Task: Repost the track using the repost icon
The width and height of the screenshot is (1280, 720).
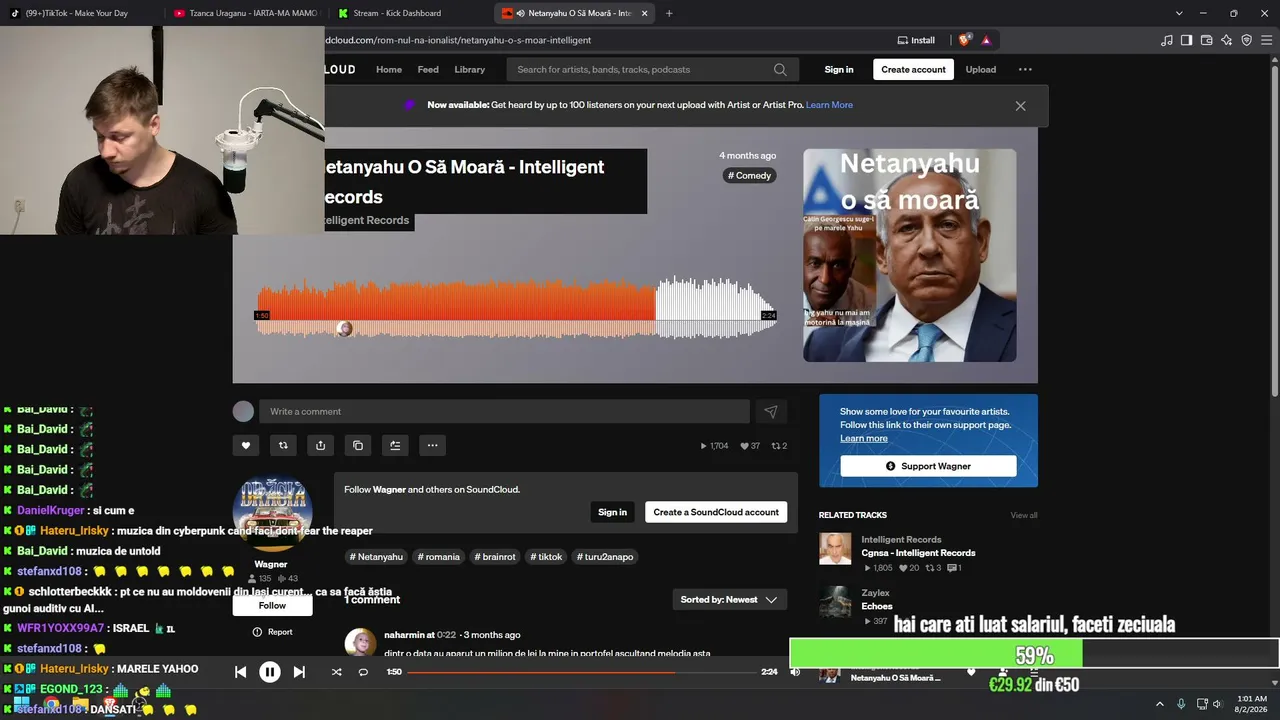Action: [x=283, y=446]
